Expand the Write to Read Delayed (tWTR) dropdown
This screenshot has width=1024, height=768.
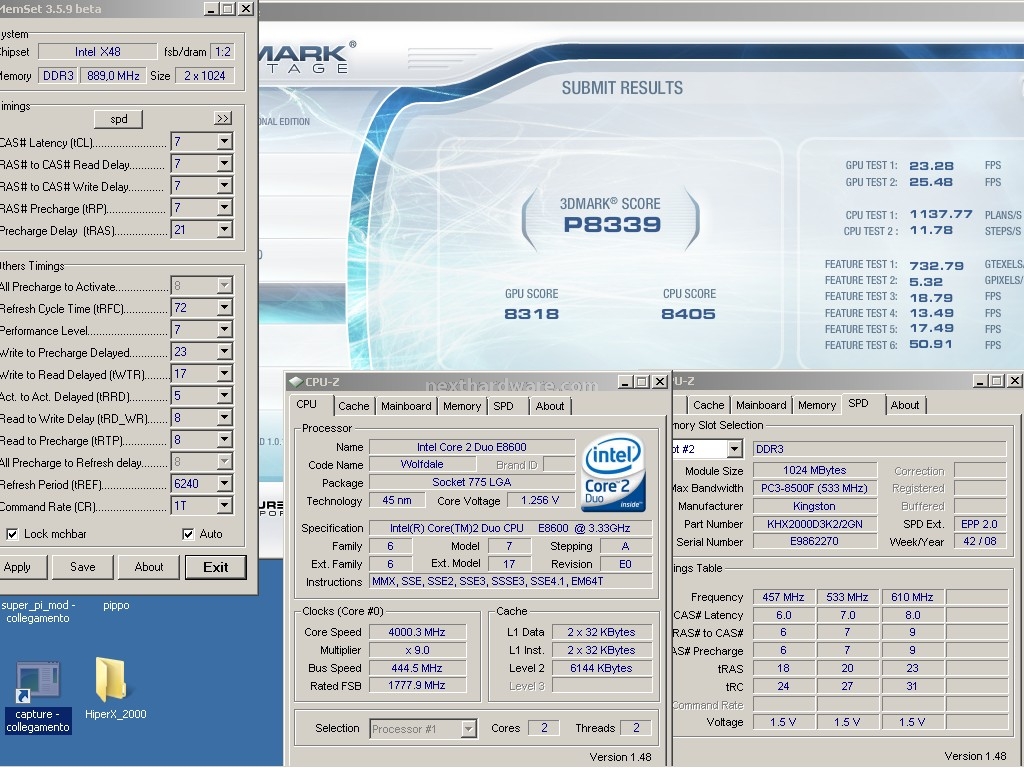click(x=225, y=374)
